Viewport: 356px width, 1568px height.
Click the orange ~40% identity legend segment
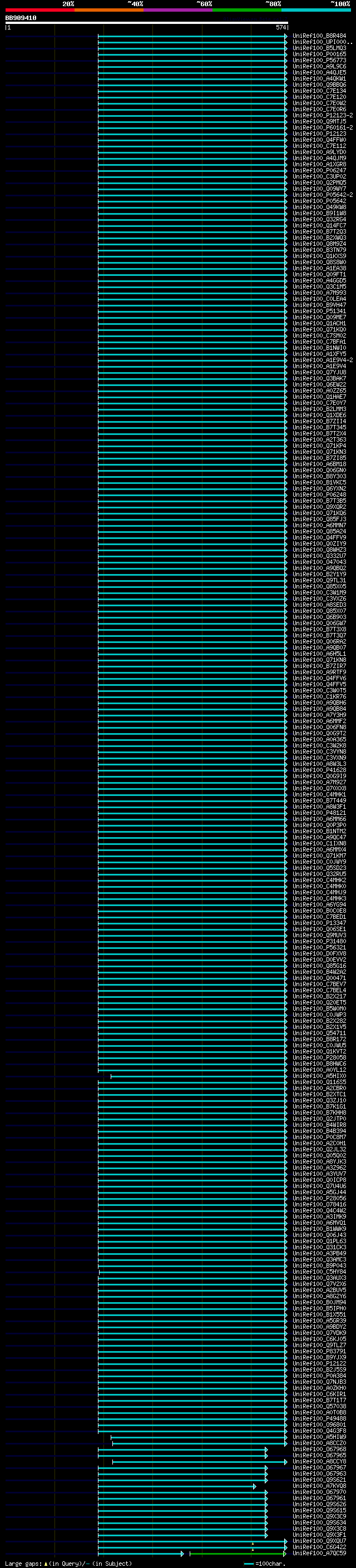(x=109, y=10)
